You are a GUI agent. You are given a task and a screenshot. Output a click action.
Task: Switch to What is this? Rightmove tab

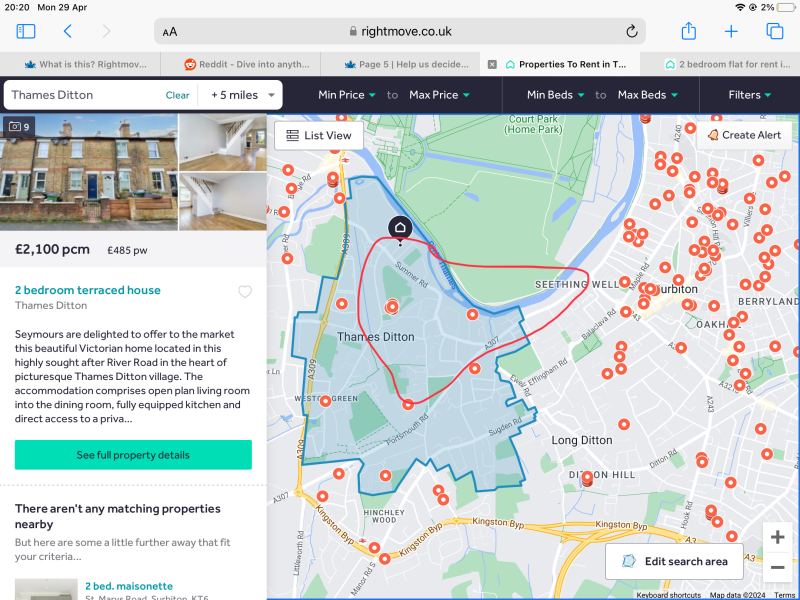[x=85, y=64]
